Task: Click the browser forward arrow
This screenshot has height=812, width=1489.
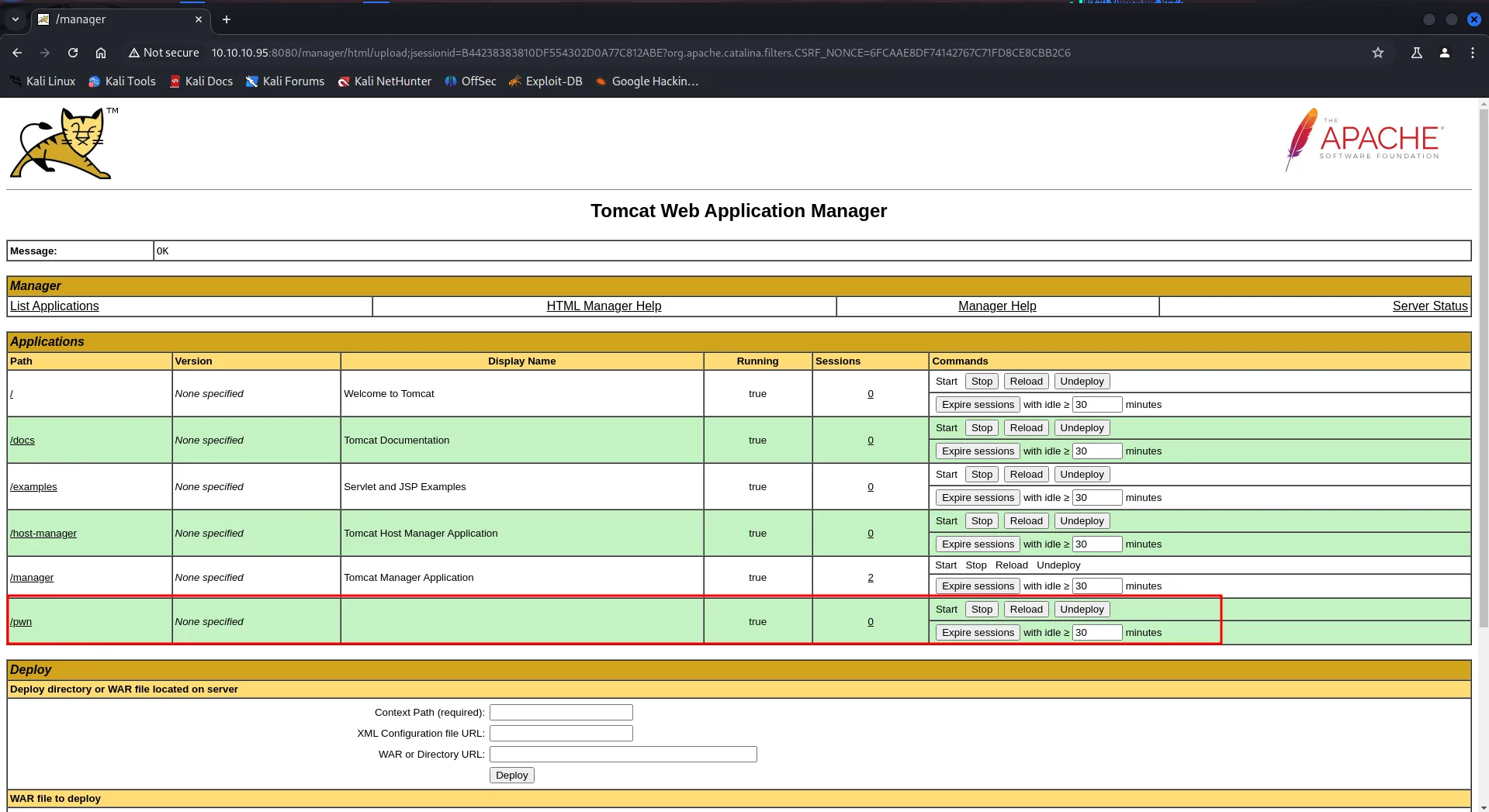Action: (x=45, y=53)
